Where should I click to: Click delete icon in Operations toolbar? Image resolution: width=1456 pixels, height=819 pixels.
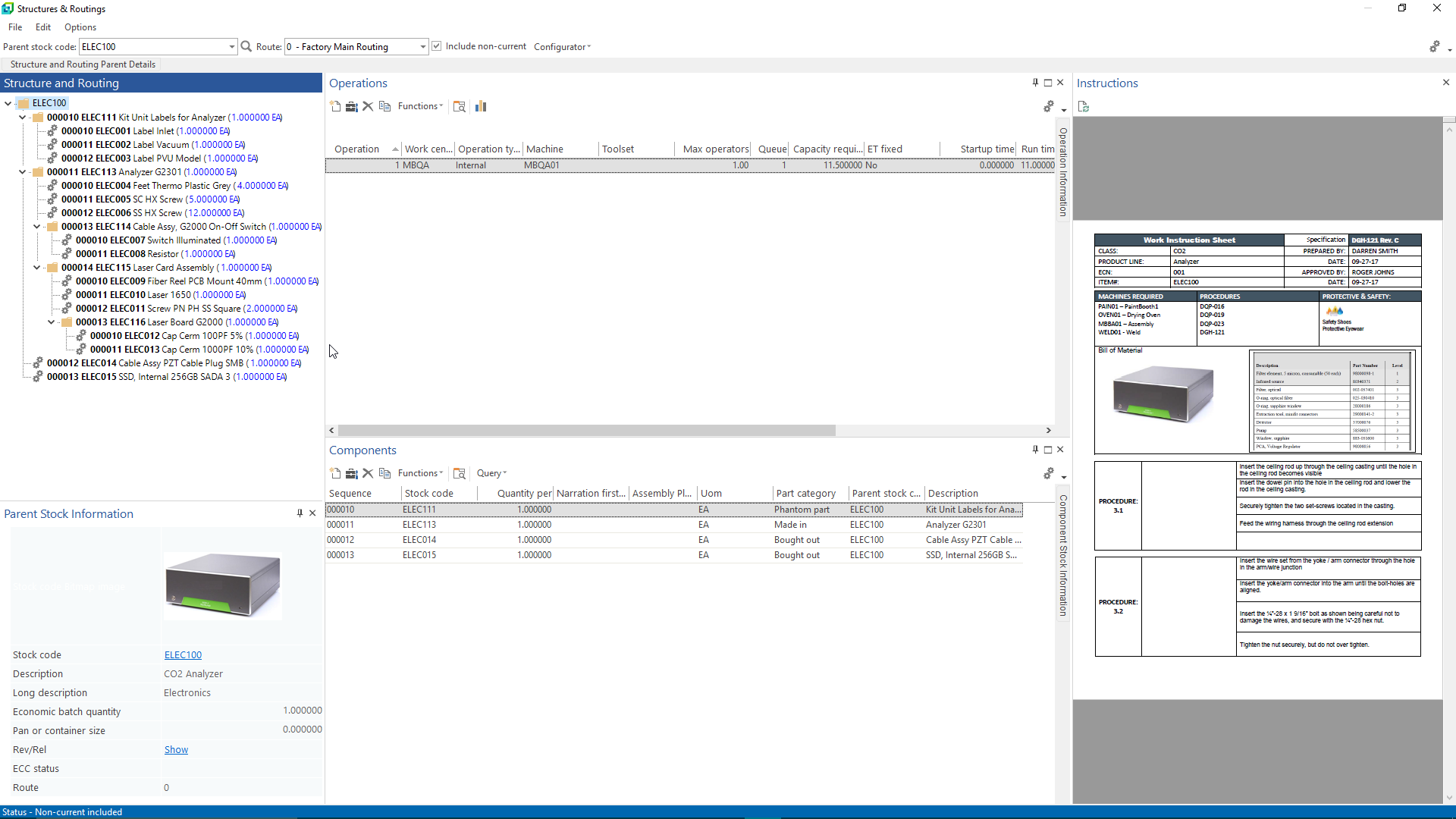click(x=368, y=106)
